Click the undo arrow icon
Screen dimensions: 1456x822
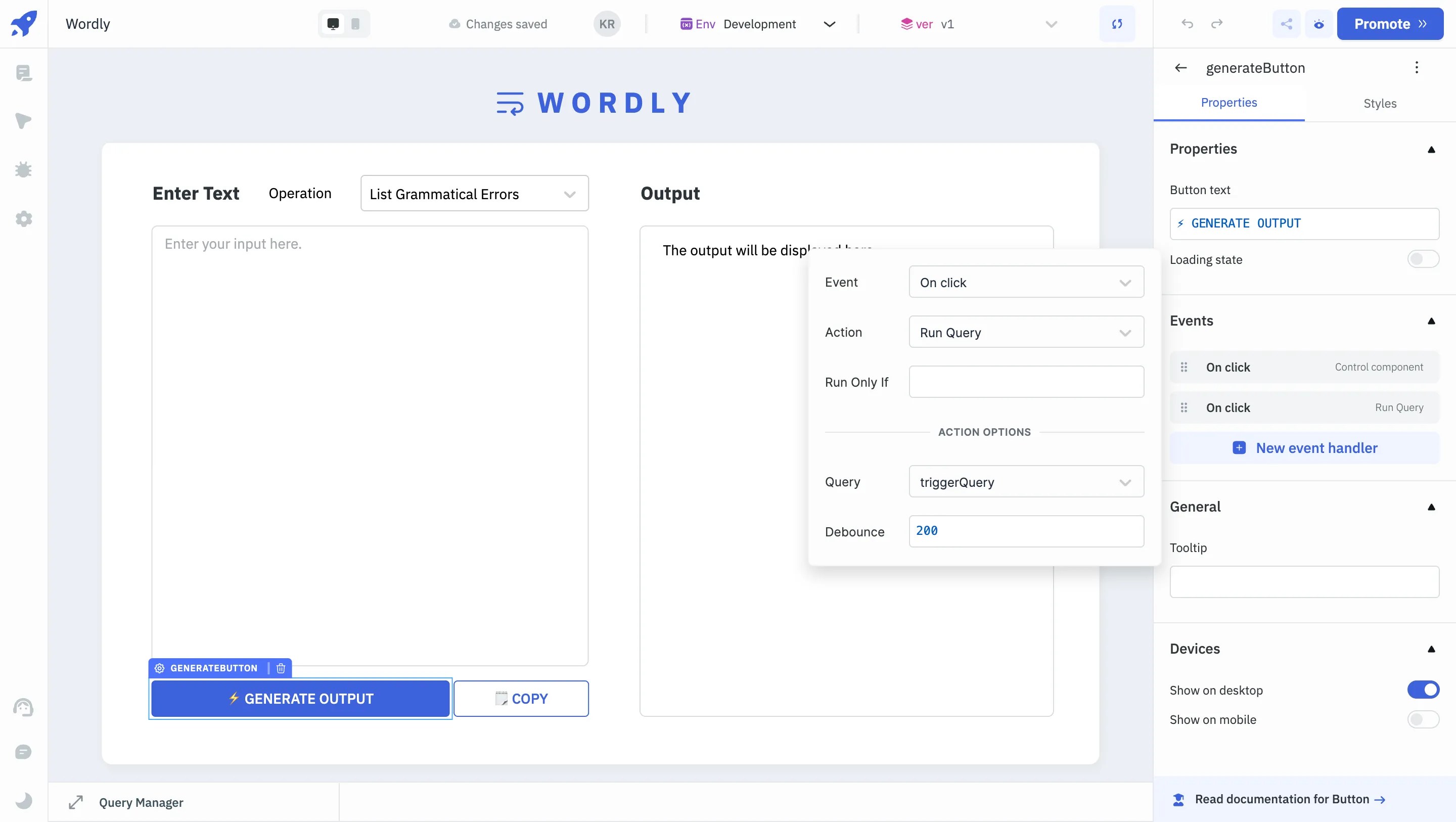(x=1187, y=24)
